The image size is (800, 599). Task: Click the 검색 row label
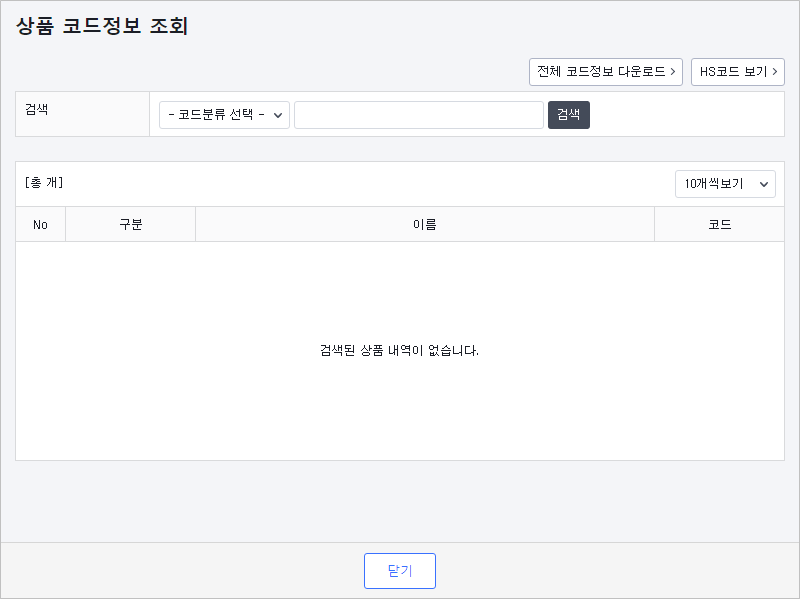[x=37, y=109]
